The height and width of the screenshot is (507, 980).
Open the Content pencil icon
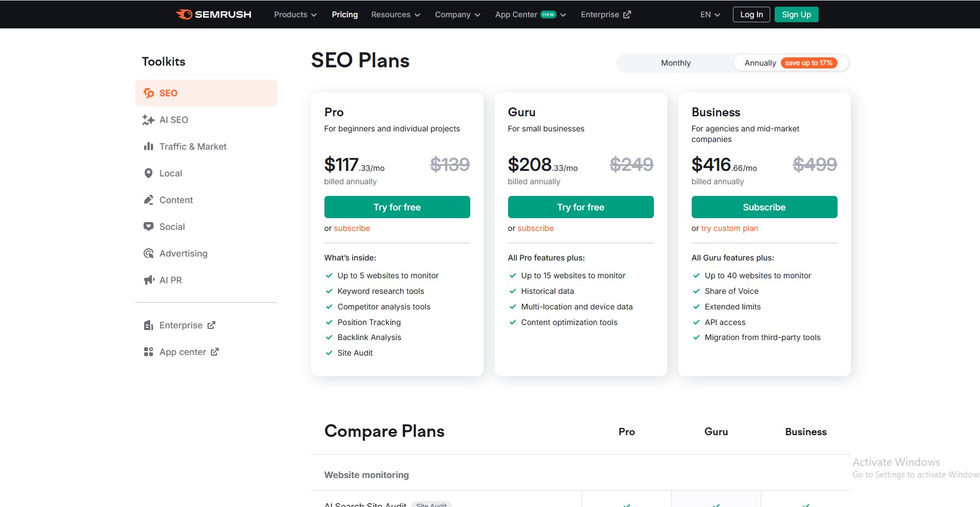[x=149, y=200]
